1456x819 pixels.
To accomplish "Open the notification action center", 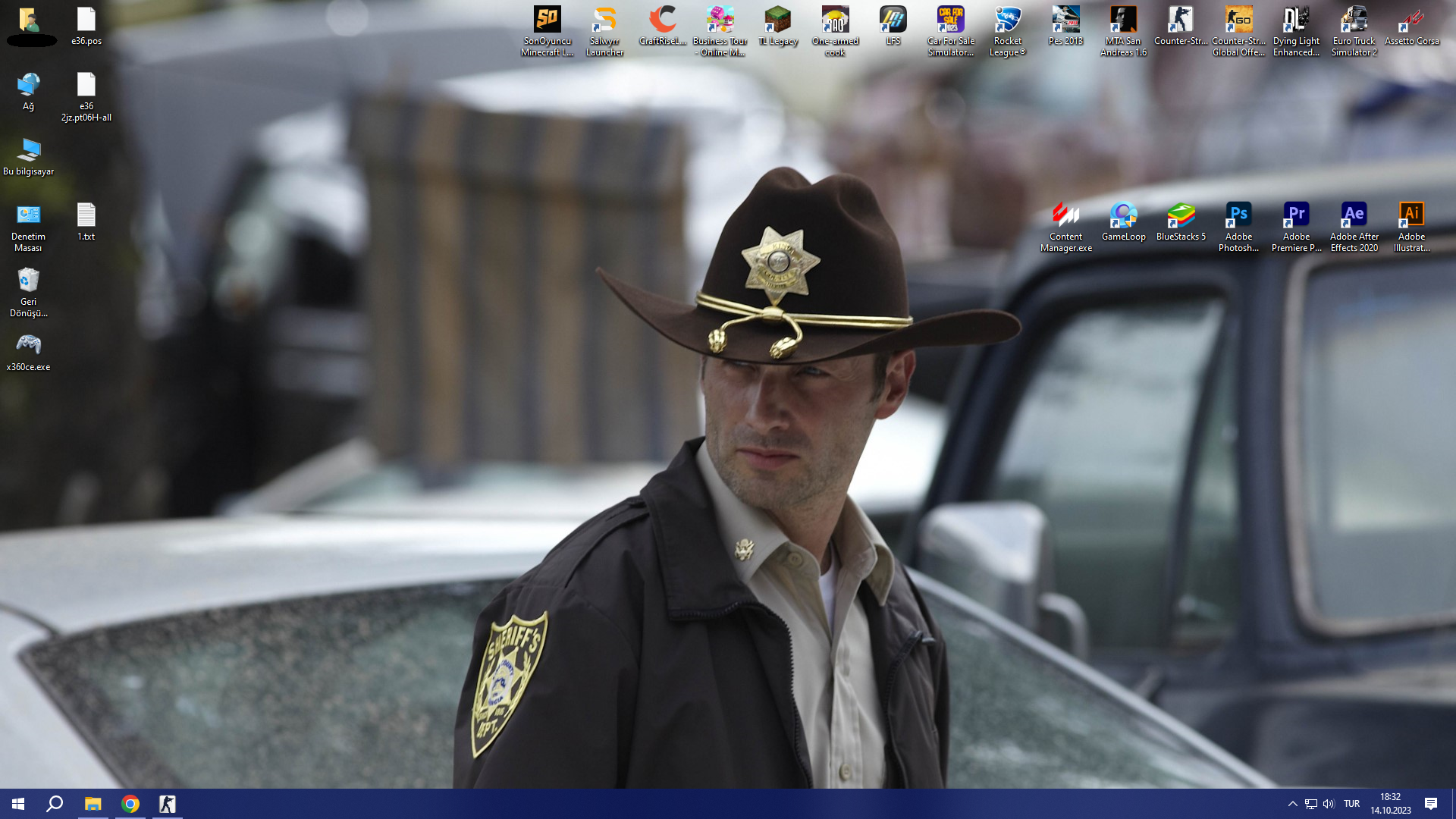I will coord(1431,804).
